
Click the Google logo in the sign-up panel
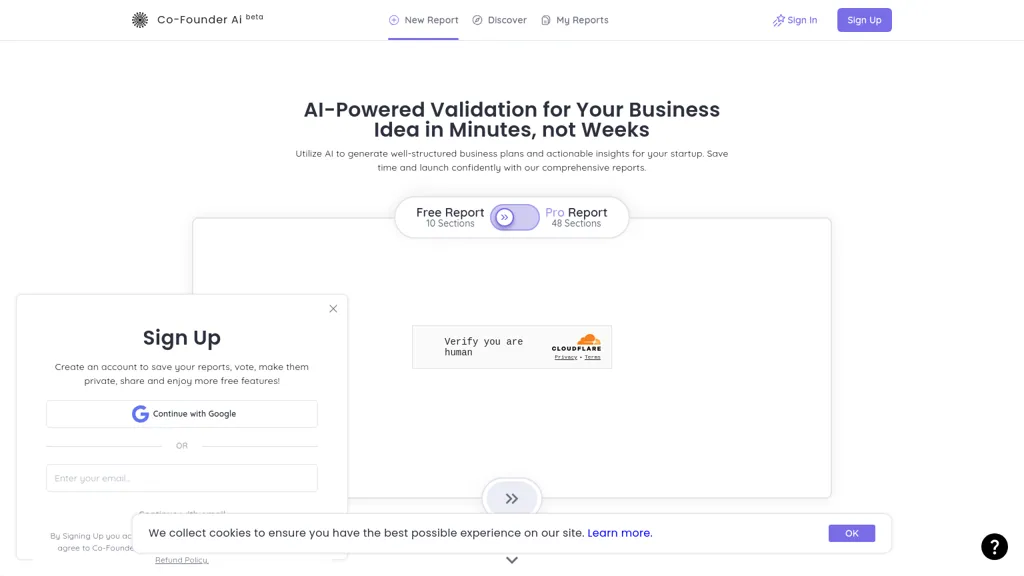pyautogui.click(x=140, y=414)
